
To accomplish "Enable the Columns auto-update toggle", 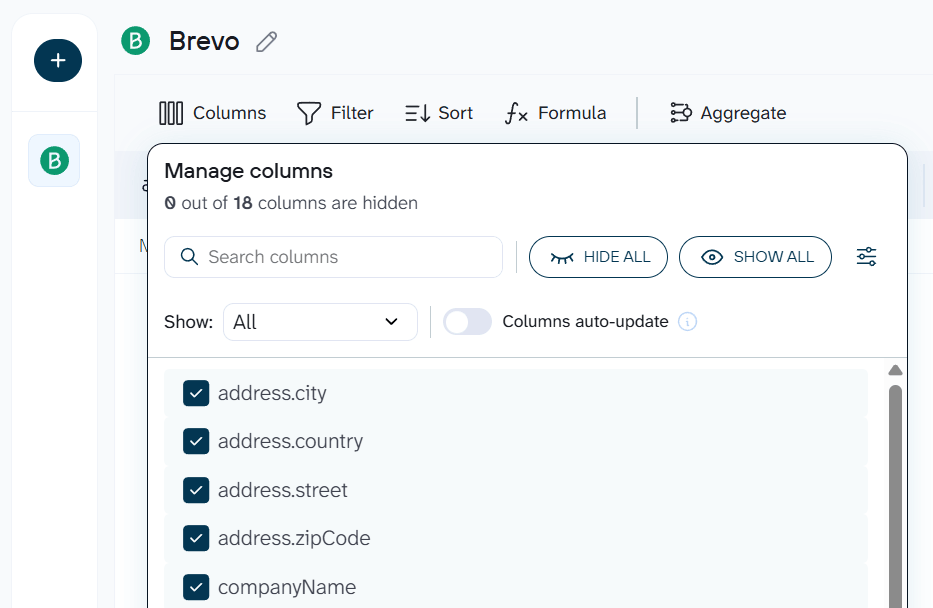I will [467, 322].
